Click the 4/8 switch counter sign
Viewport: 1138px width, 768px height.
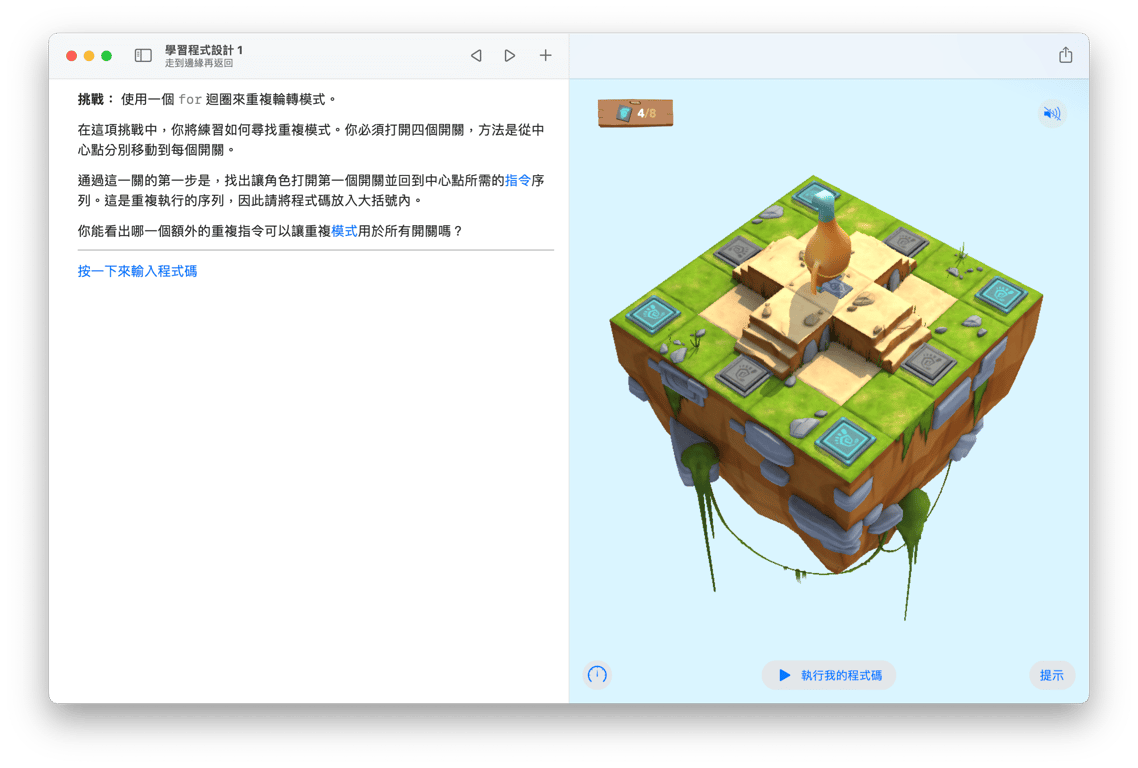[x=636, y=113]
